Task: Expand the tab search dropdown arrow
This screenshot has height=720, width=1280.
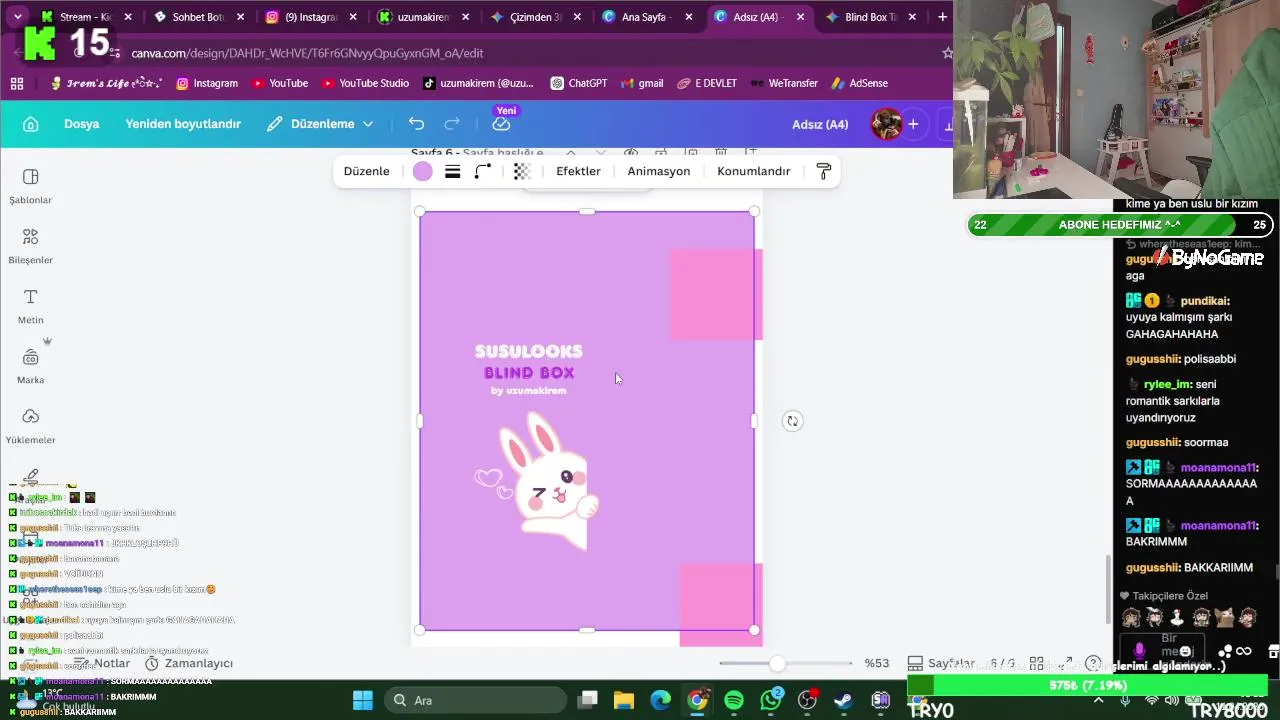Action: tap(17, 17)
